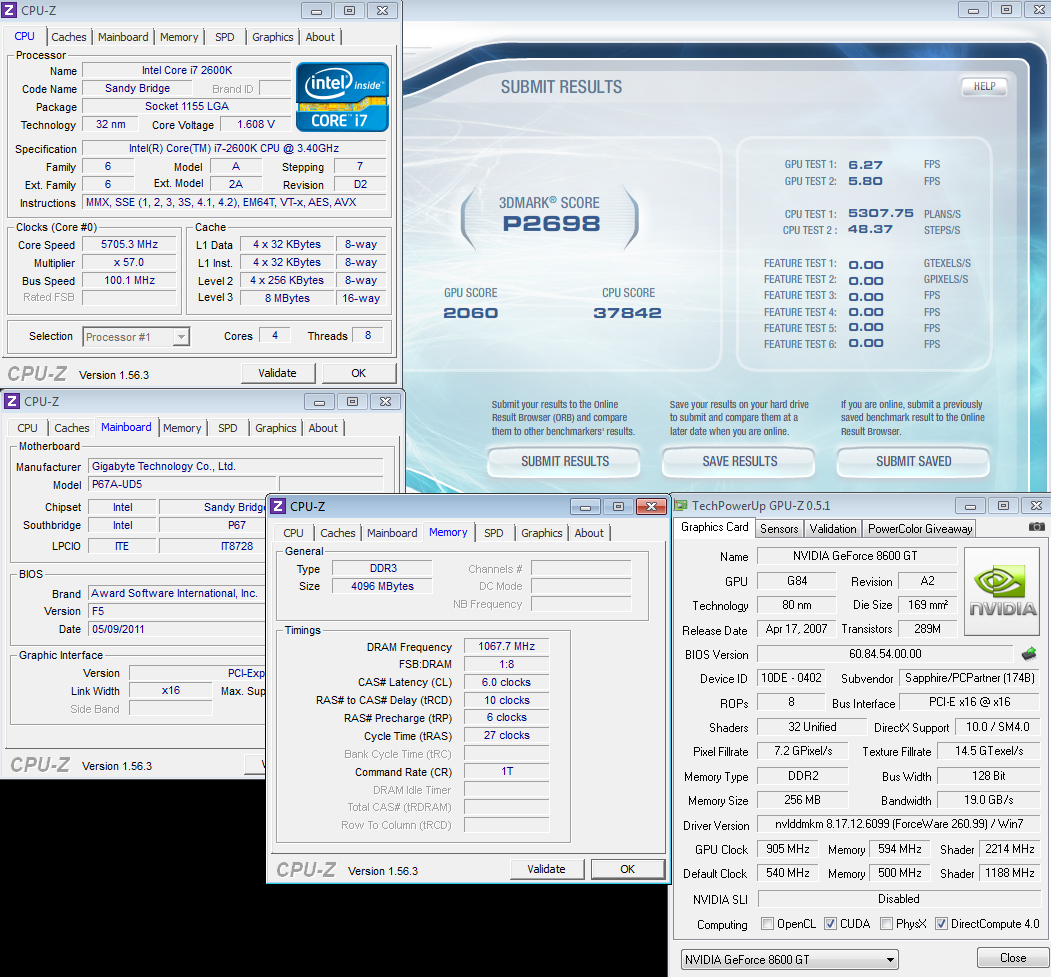Click the Subvendor Sapphire/PCPartner field
Viewport: 1051px width, 977px height.
tap(970, 678)
